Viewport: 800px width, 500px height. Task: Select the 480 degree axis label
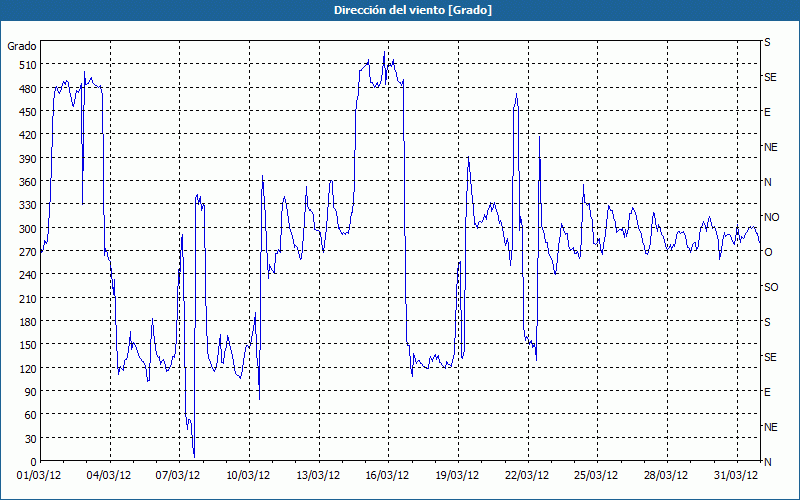(x=28, y=89)
